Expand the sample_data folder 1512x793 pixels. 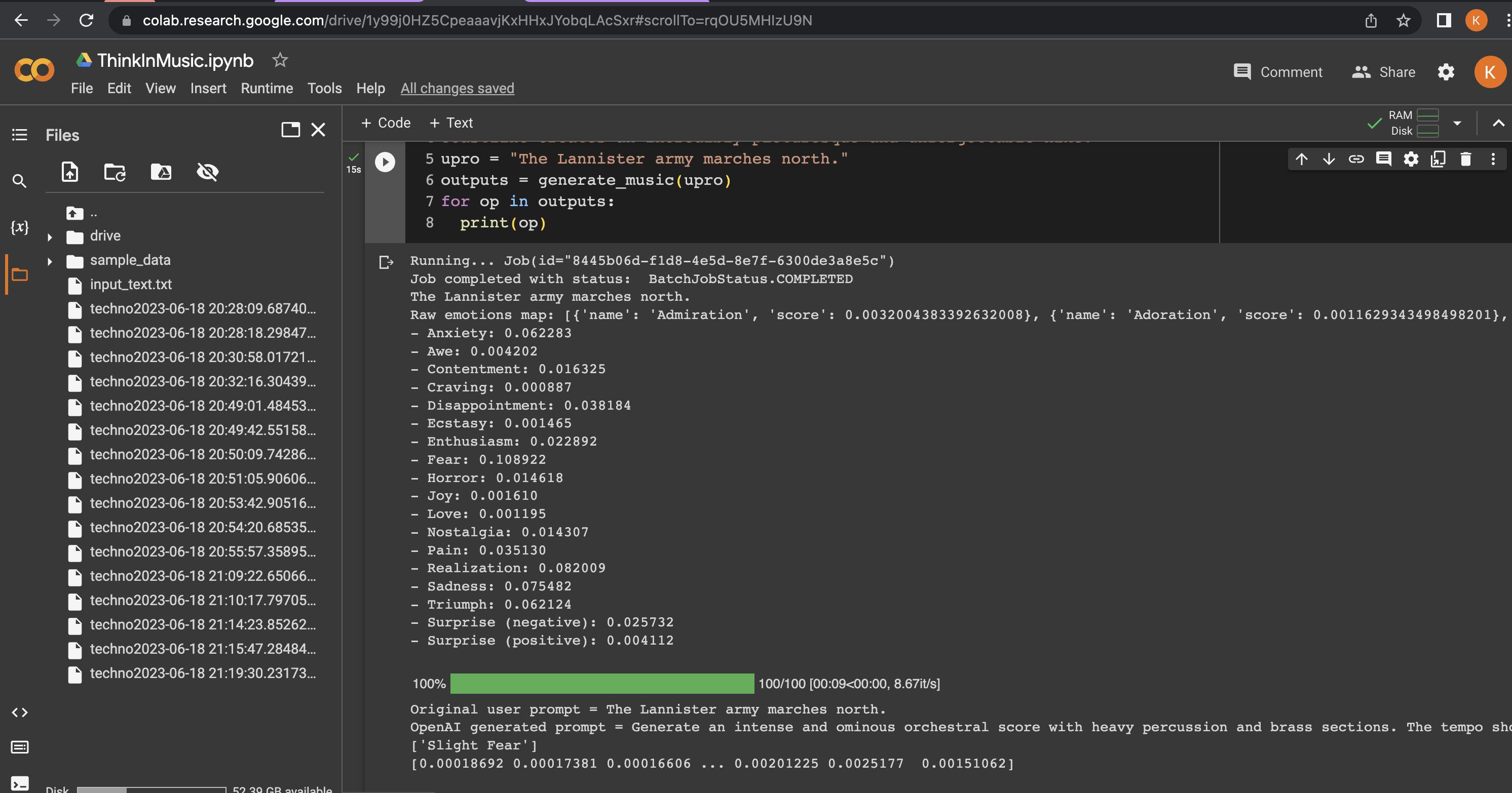coord(50,261)
